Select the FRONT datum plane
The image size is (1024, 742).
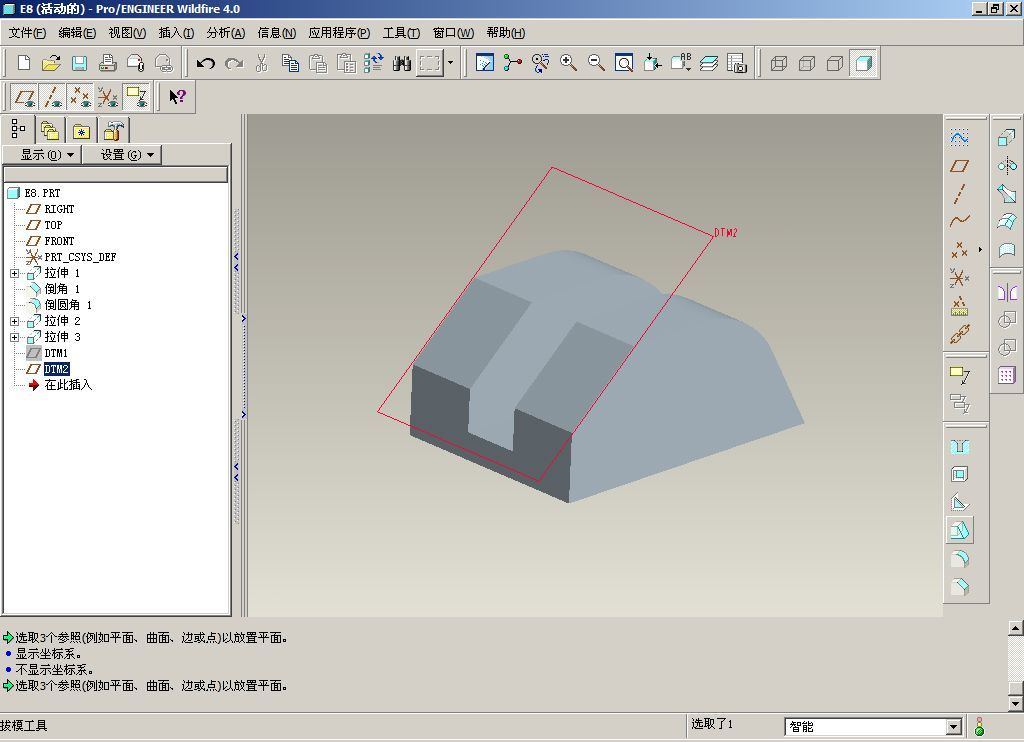(x=59, y=241)
